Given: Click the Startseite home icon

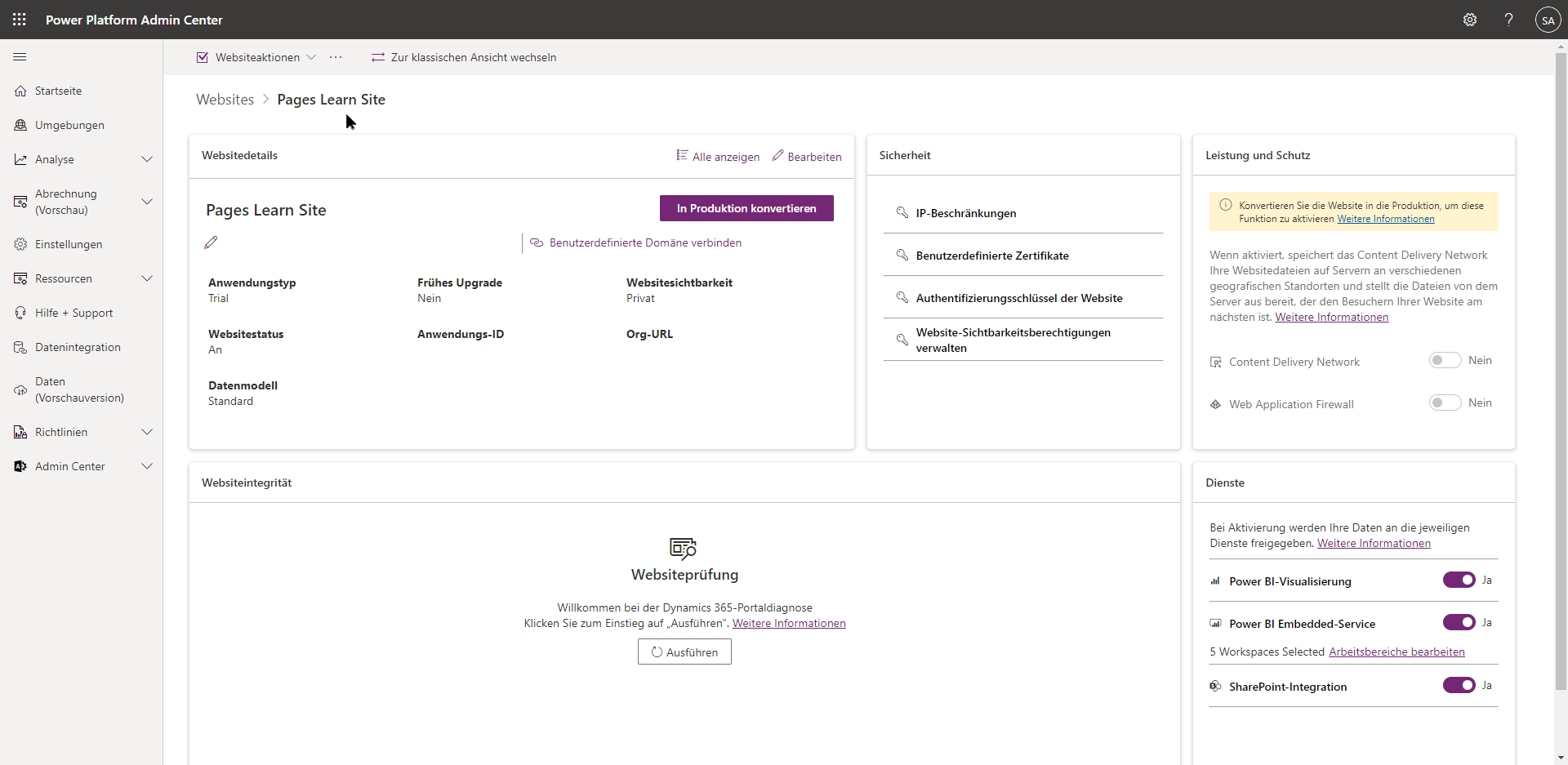Looking at the screenshot, I should click(20, 91).
